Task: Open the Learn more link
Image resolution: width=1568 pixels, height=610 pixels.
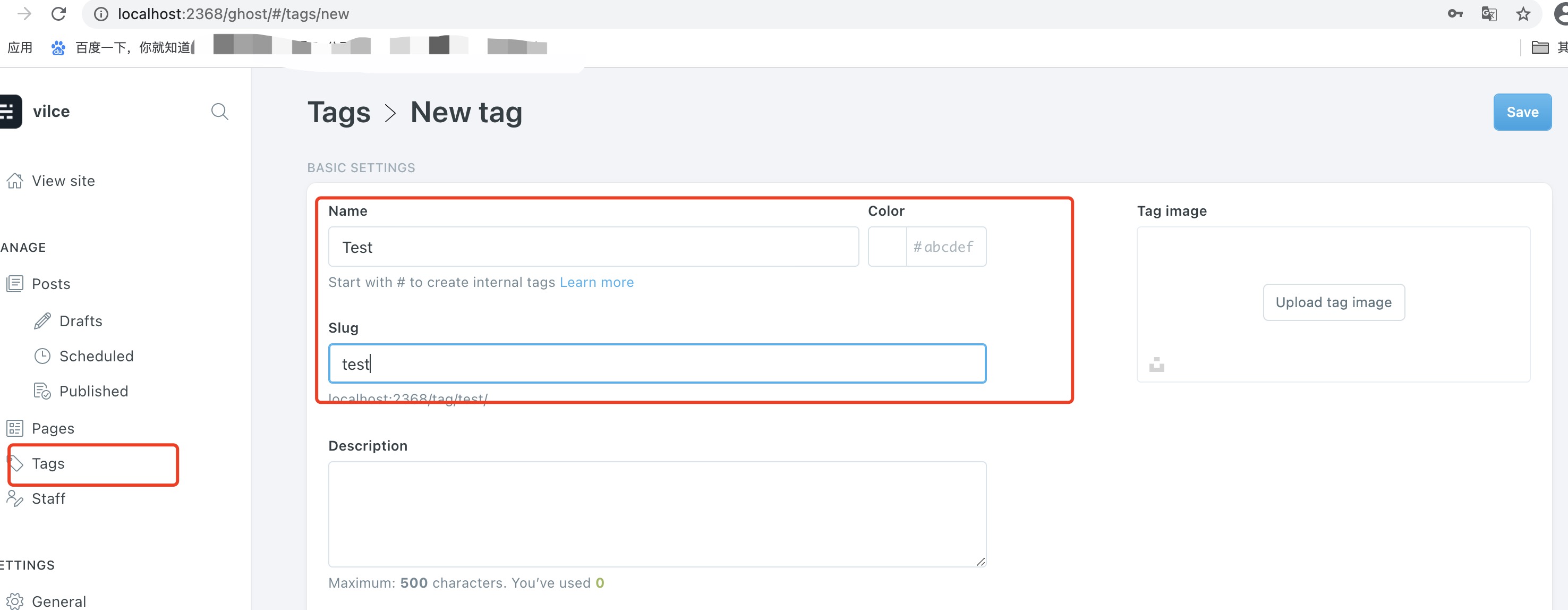Action: tap(596, 282)
